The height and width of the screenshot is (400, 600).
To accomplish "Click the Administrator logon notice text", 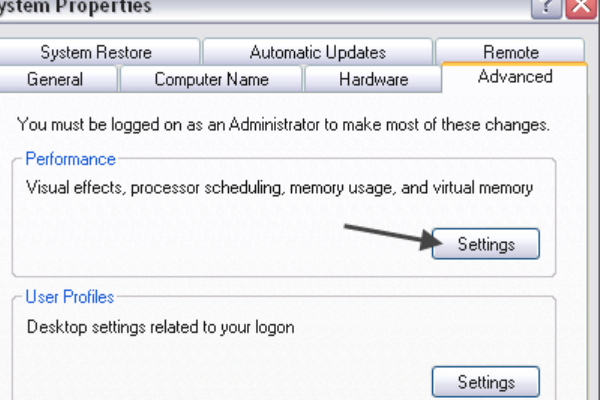I will (x=284, y=126).
